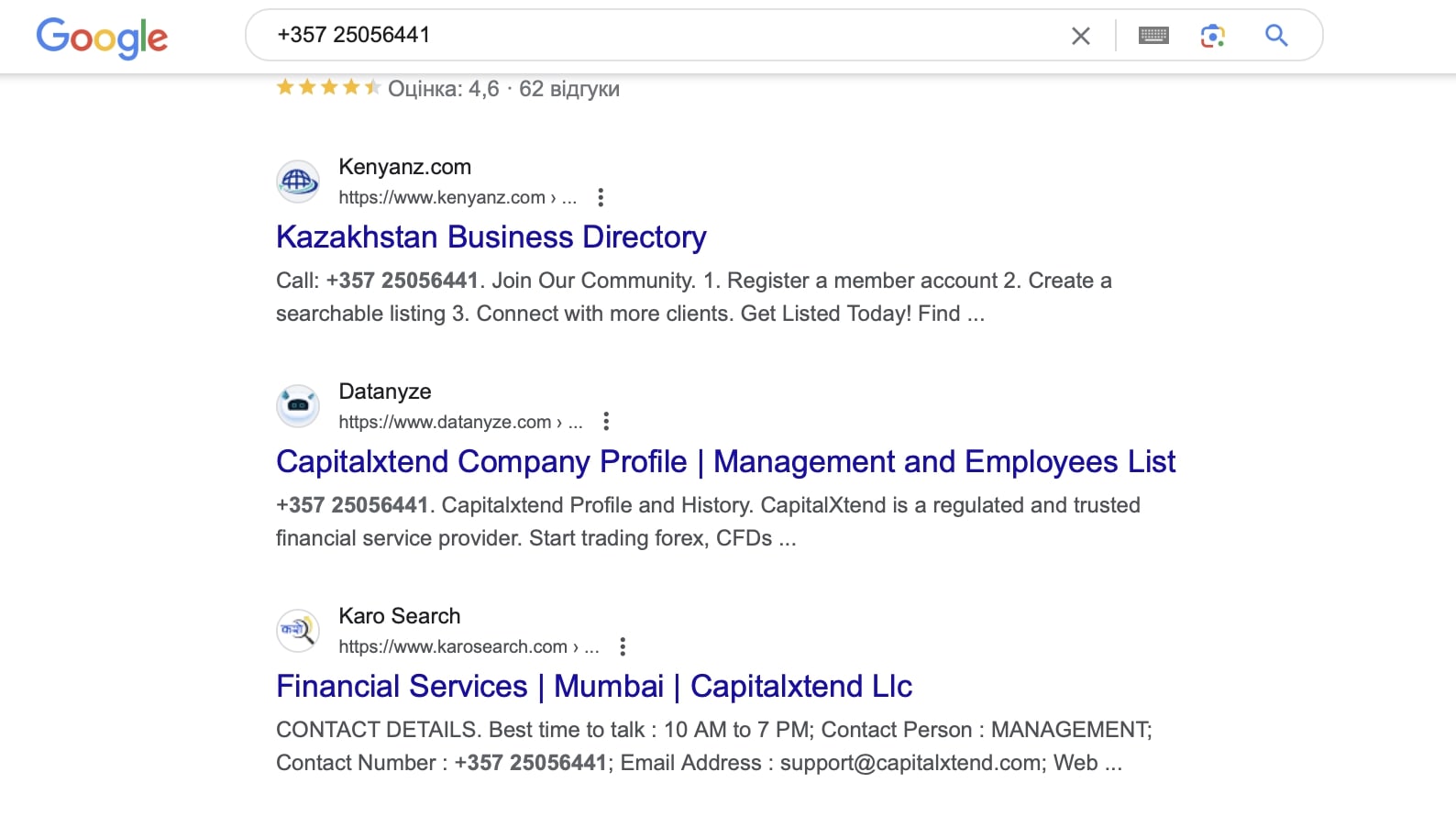Click the Google logo
The width and height of the screenshot is (1456, 827).
(x=102, y=37)
